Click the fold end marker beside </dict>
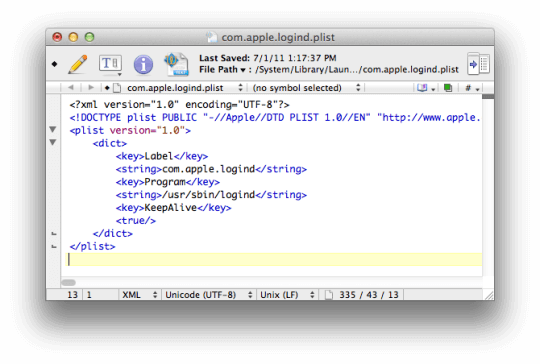Image resolution: width=540 pixels, height=364 pixels. pos(54,234)
